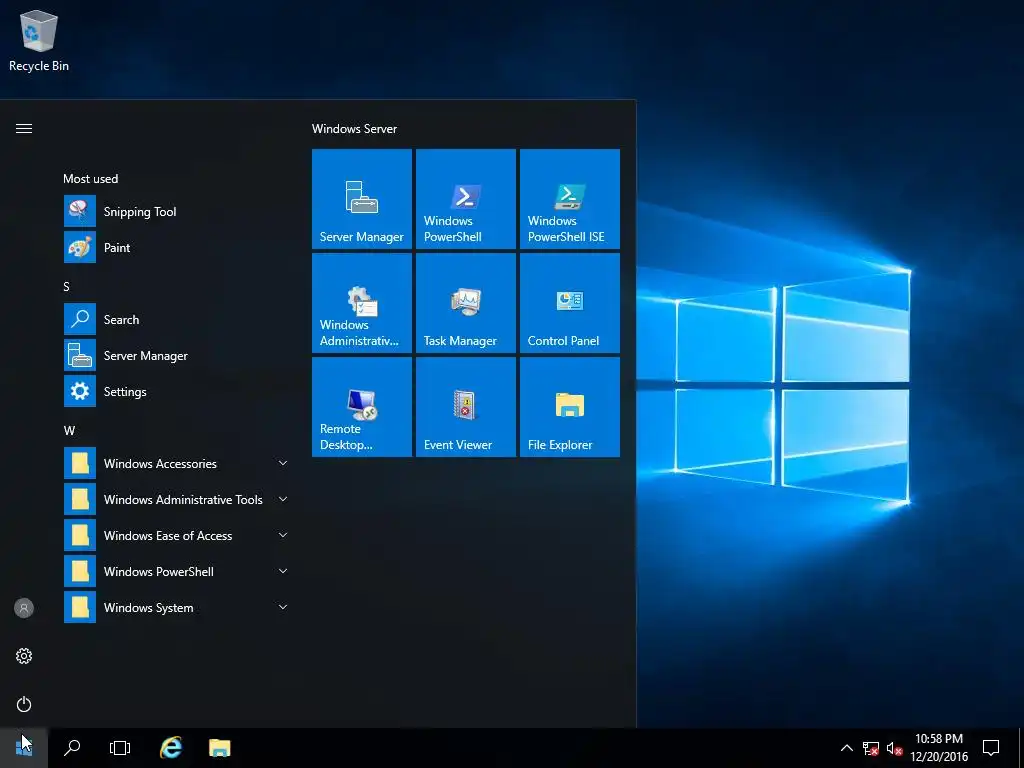
Task: Expand the Windows Accessories folder
Action: 176,463
